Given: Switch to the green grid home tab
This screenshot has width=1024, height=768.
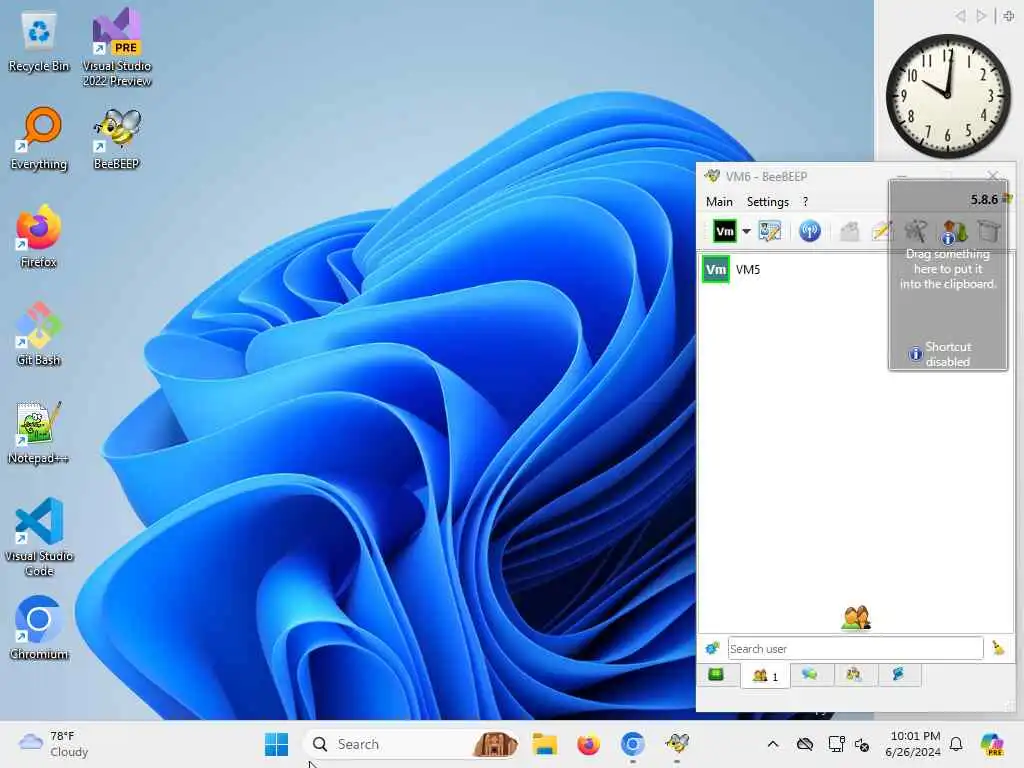Looking at the screenshot, I should coord(717,675).
